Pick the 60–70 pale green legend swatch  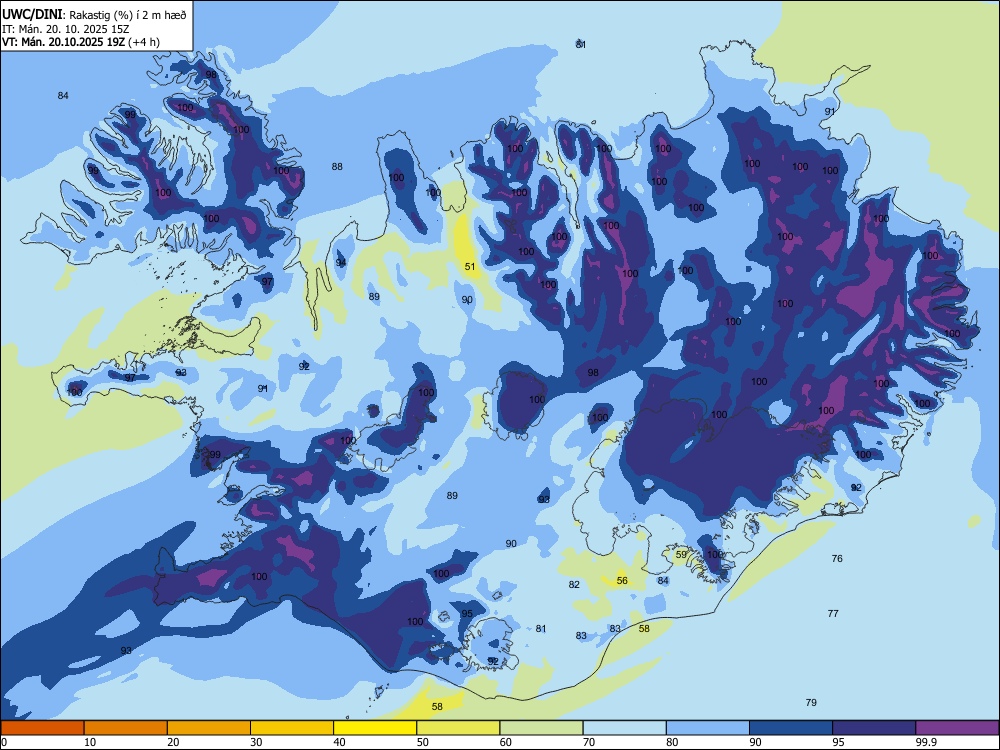(x=541, y=728)
